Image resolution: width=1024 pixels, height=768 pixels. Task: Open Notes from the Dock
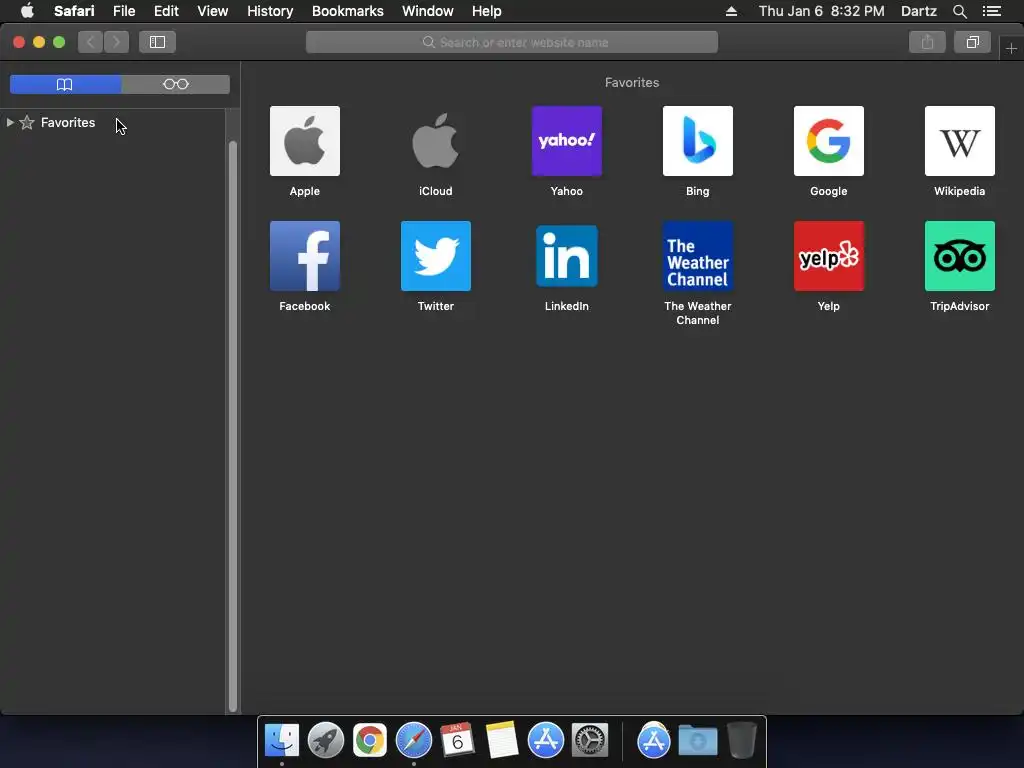(502, 740)
